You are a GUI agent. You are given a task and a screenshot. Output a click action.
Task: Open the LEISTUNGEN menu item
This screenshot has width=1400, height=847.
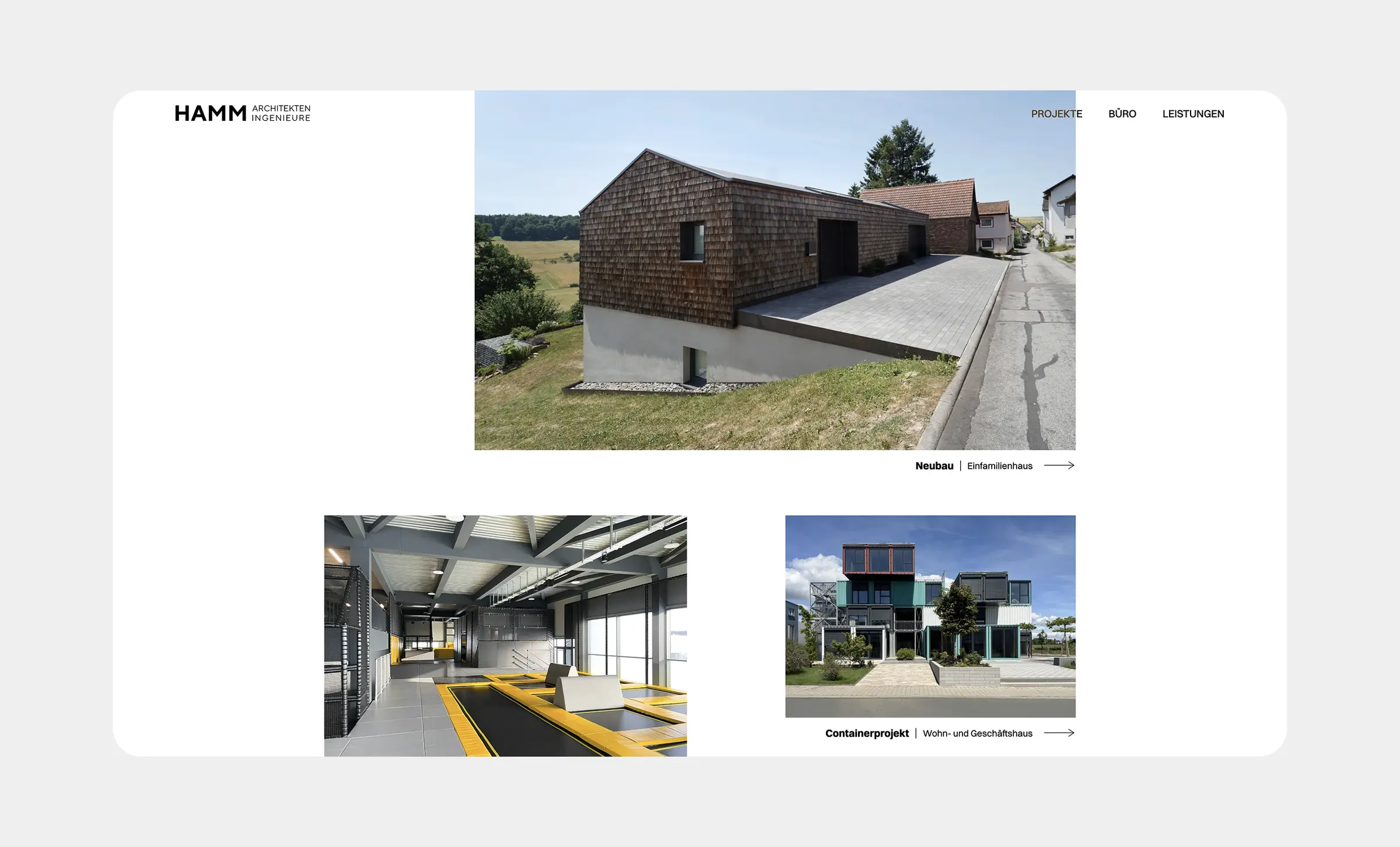(1193, 114)
